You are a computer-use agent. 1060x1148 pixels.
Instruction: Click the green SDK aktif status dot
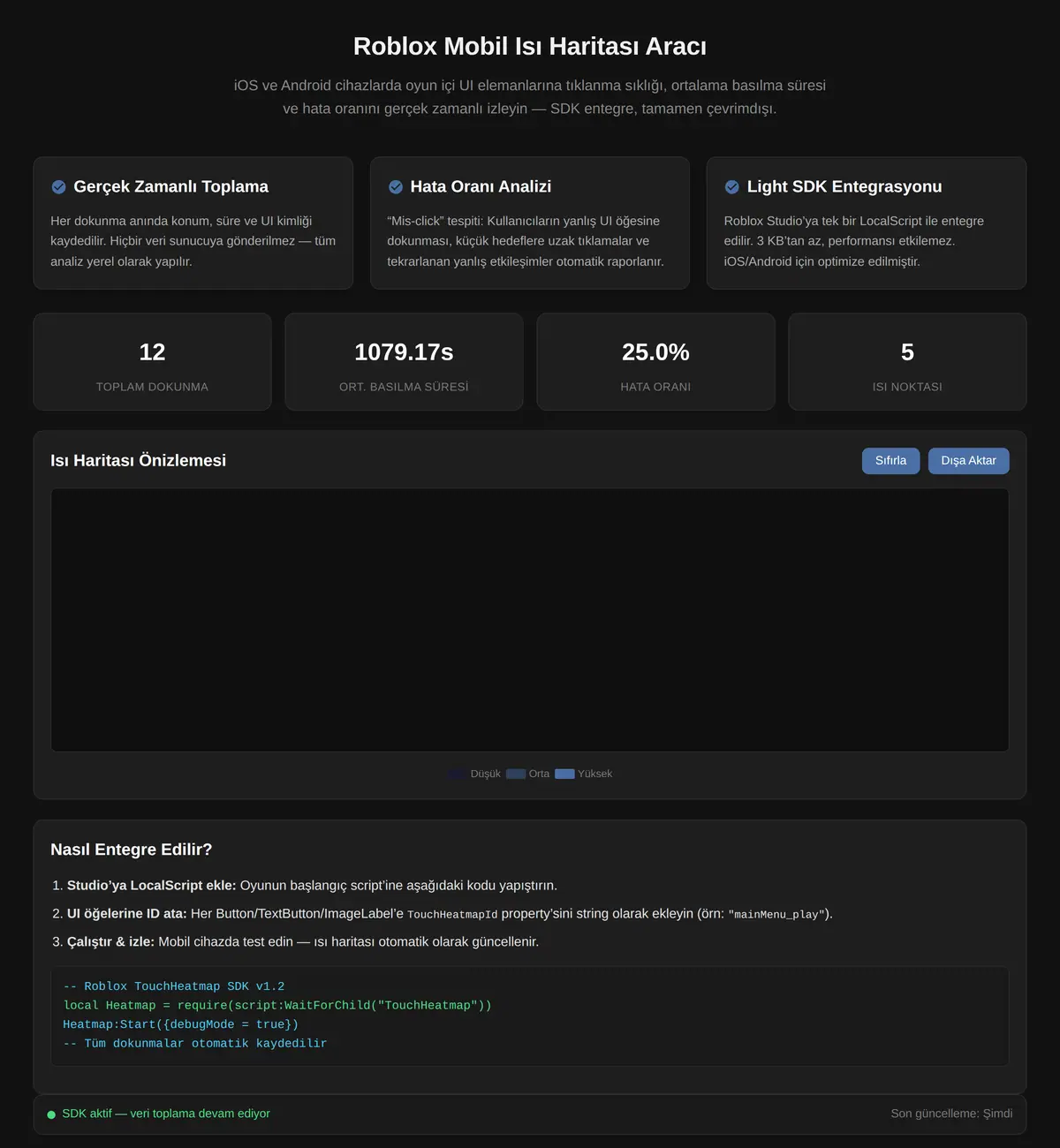(51, 1114)
